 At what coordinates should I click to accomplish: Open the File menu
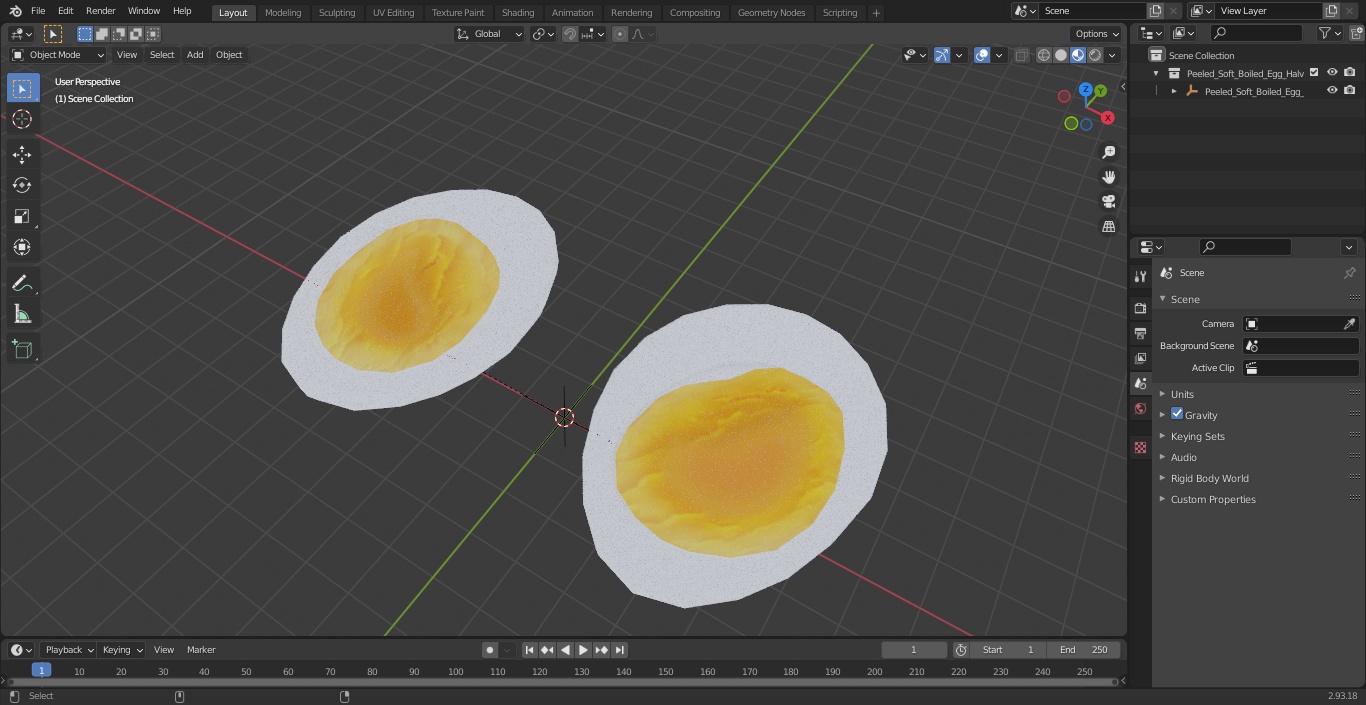click(38, 11)
